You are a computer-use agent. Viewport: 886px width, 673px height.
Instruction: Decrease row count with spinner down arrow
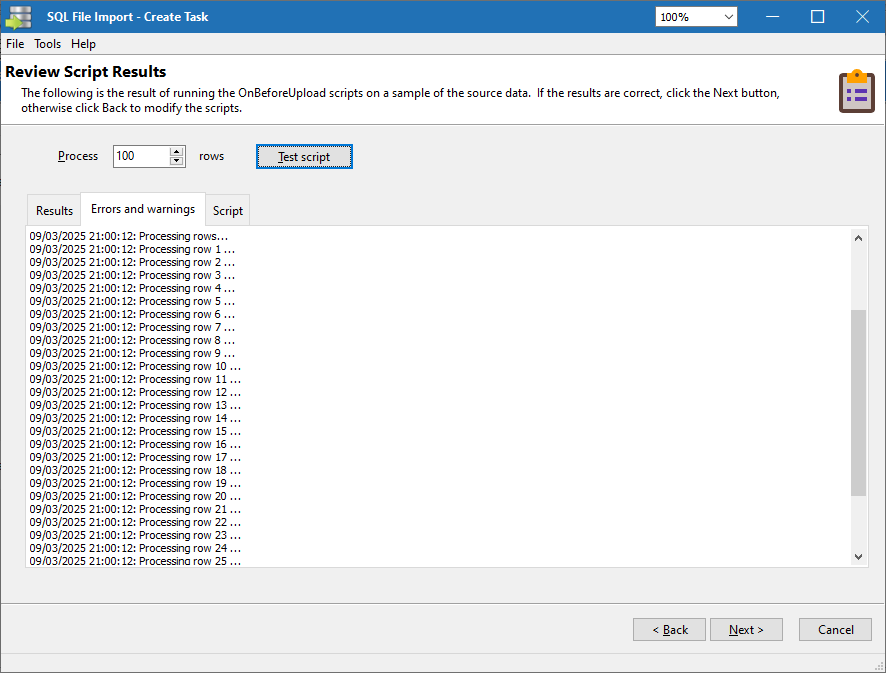click(177, 161)
